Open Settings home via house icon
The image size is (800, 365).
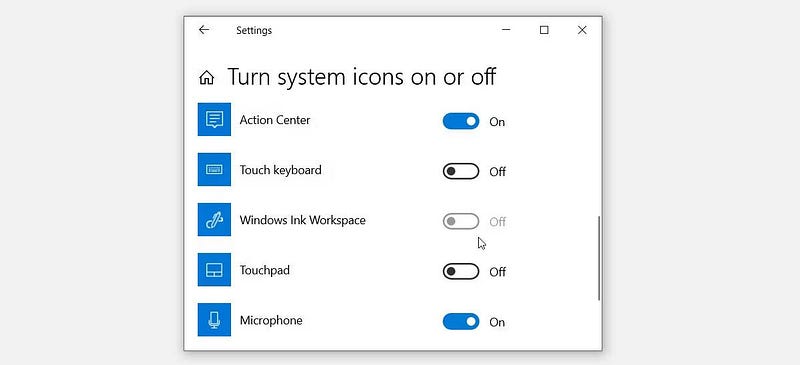pos(206,78)
